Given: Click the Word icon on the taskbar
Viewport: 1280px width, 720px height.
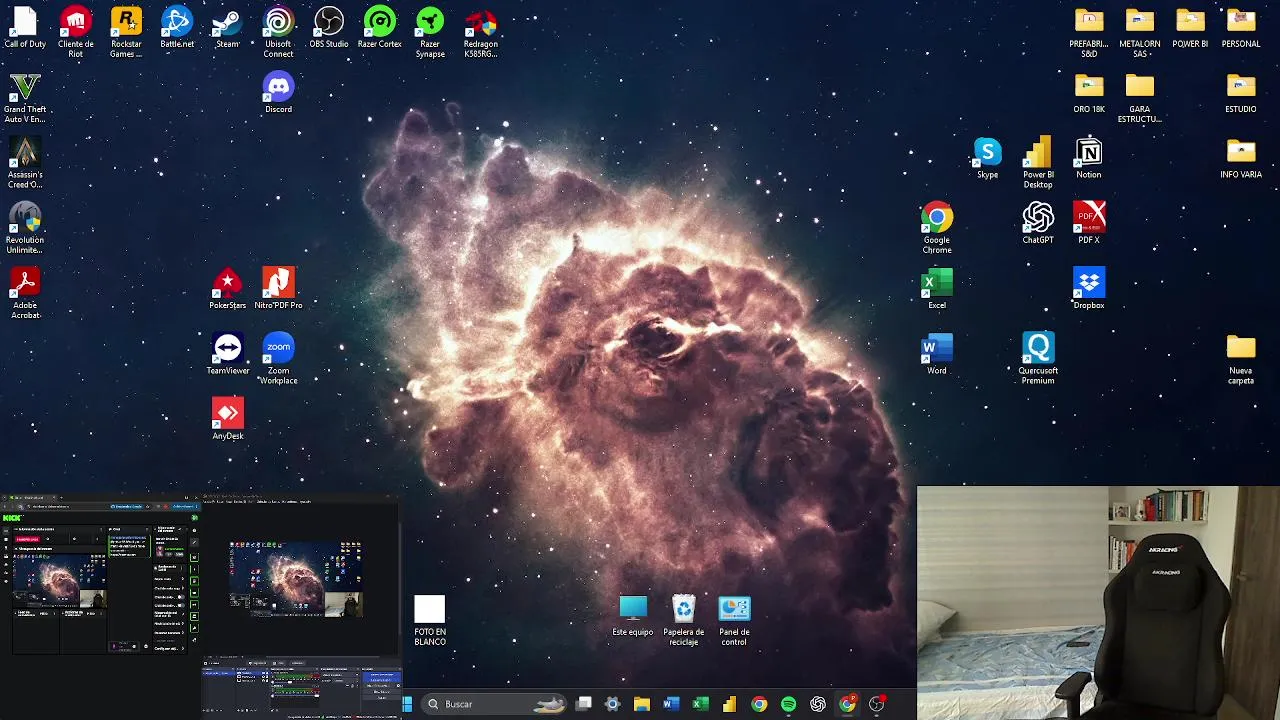Looking at the screenshot, I should [x=671, y=704].
